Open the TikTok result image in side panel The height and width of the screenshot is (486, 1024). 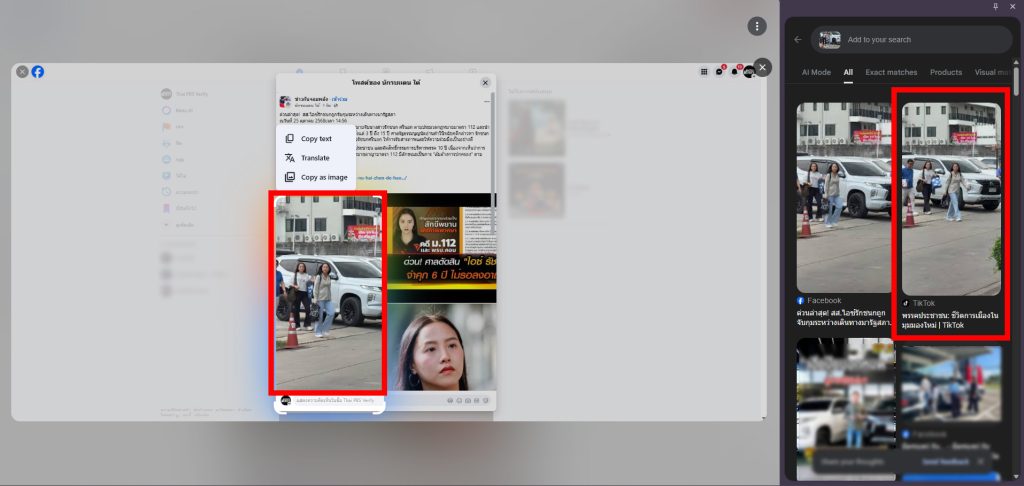click(x=951, y=199)
